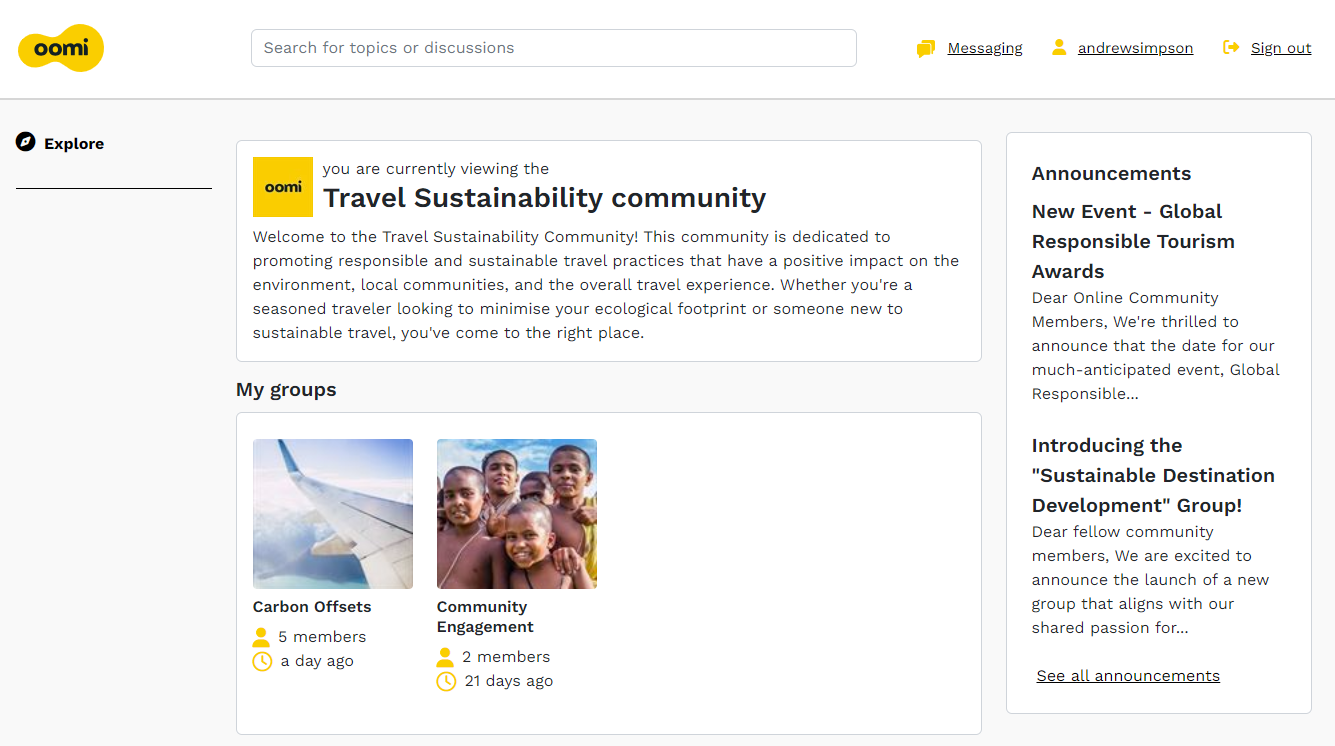Open the Explore sidebar menu item
The height and width of the screenshot is (746, 1335).
coord(74,144)
